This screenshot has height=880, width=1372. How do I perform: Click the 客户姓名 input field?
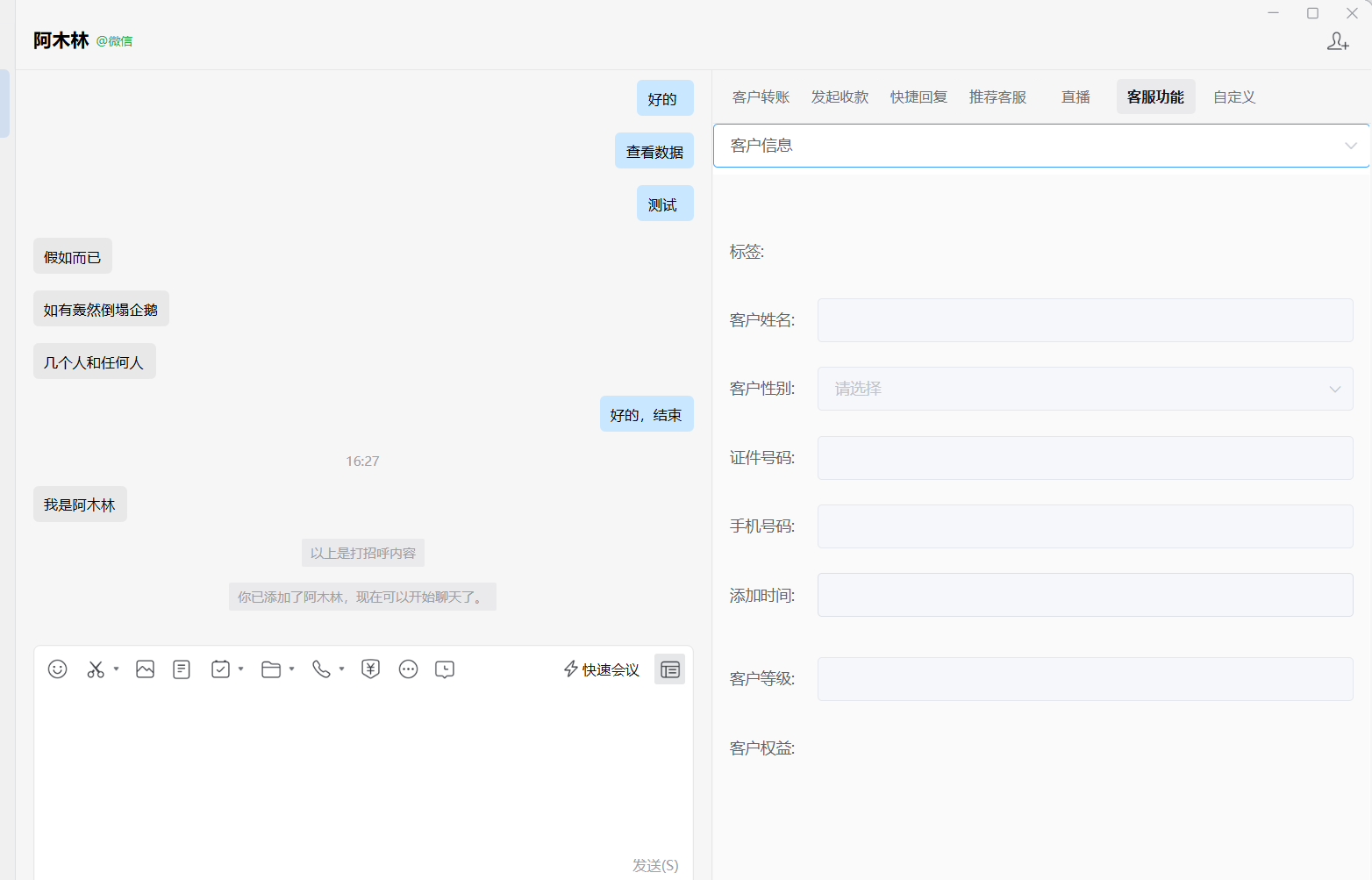[x=1085, y=320]
